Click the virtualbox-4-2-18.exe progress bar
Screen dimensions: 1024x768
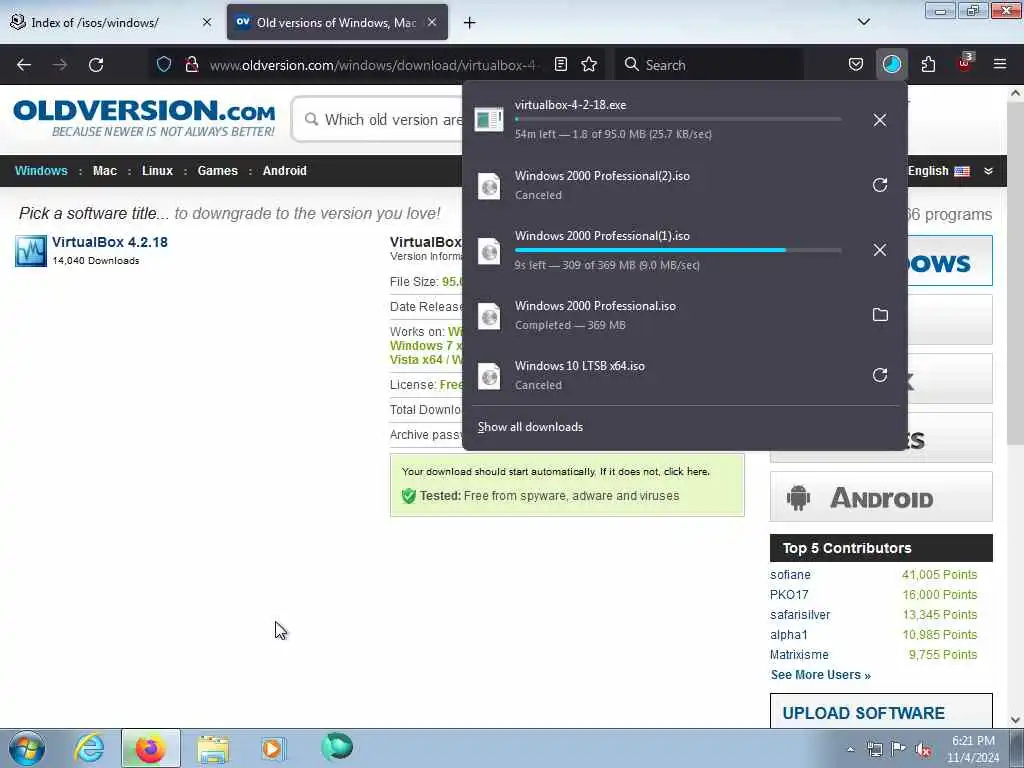pyautogui.click(x=678, y=119)
